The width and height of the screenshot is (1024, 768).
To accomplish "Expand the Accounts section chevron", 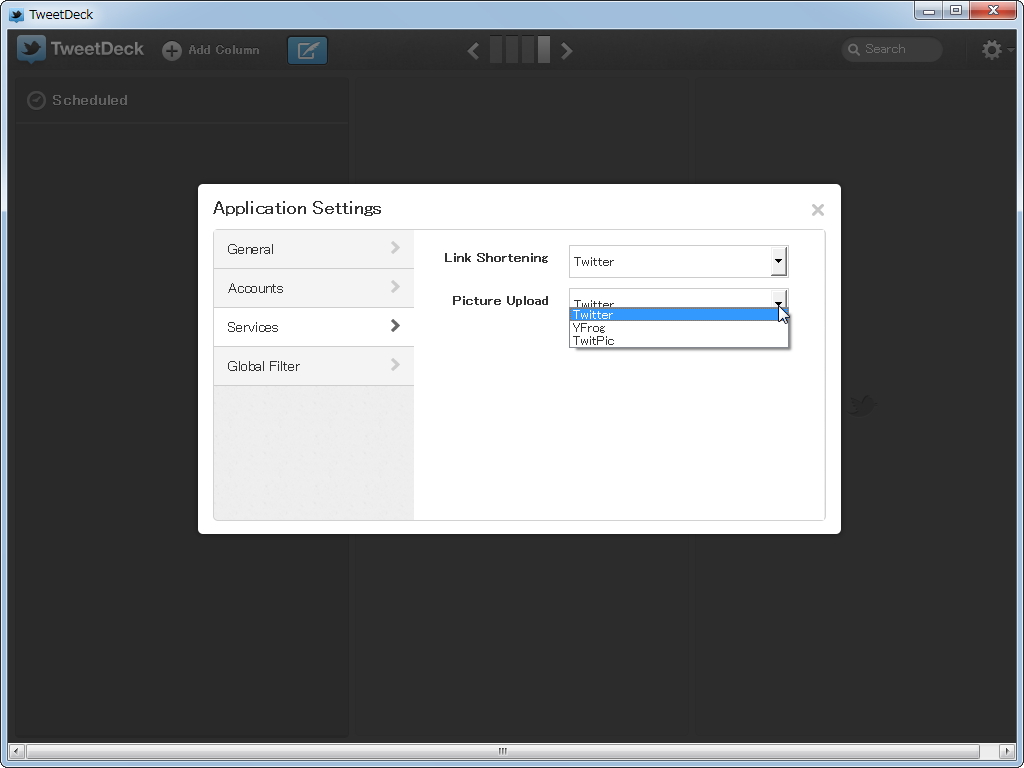I will [x=396, y=288].
